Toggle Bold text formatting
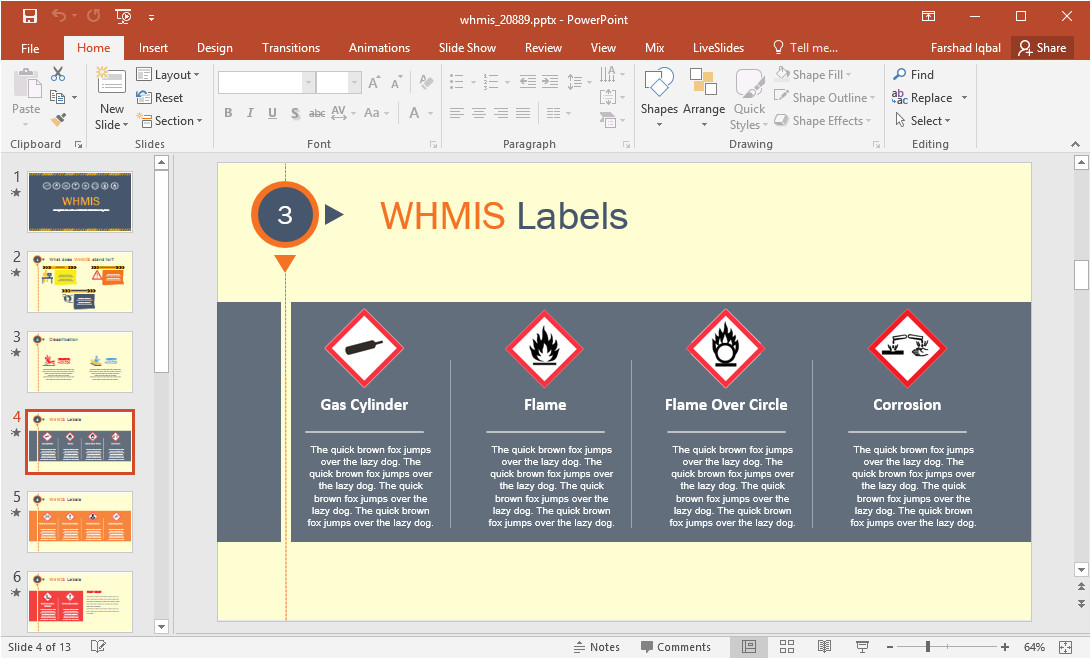 click(228, 113)
